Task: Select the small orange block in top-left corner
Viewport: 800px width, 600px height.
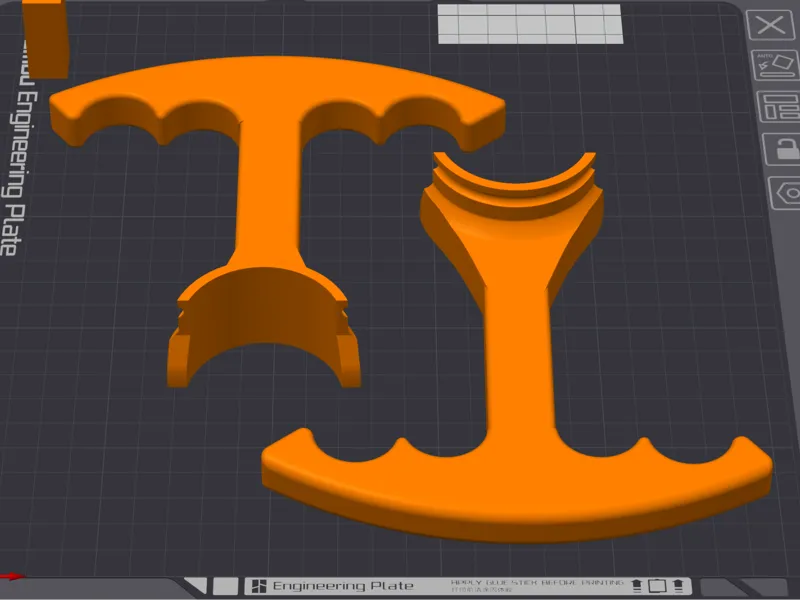Action: point(45,39)
